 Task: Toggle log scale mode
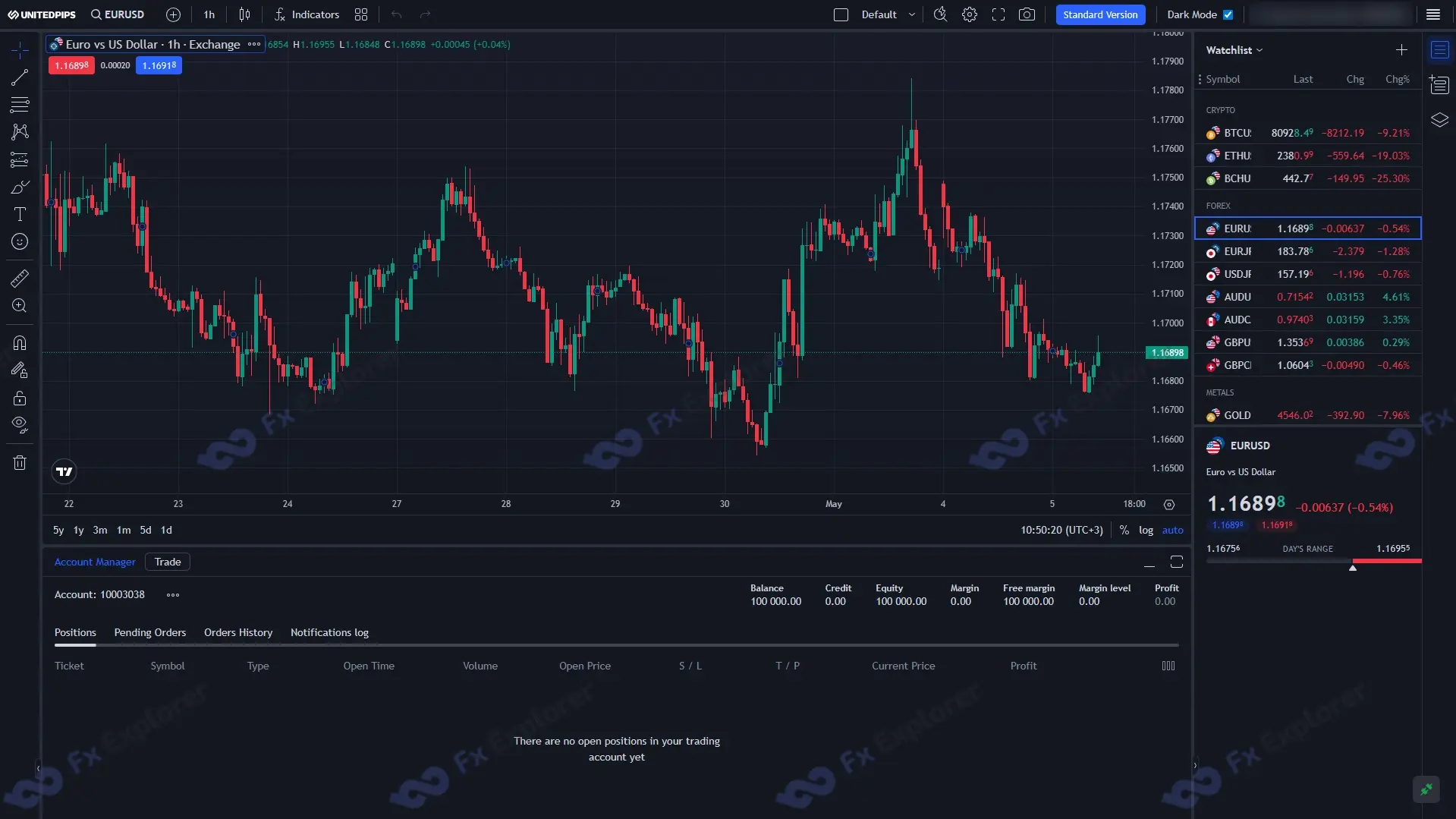1146,530
